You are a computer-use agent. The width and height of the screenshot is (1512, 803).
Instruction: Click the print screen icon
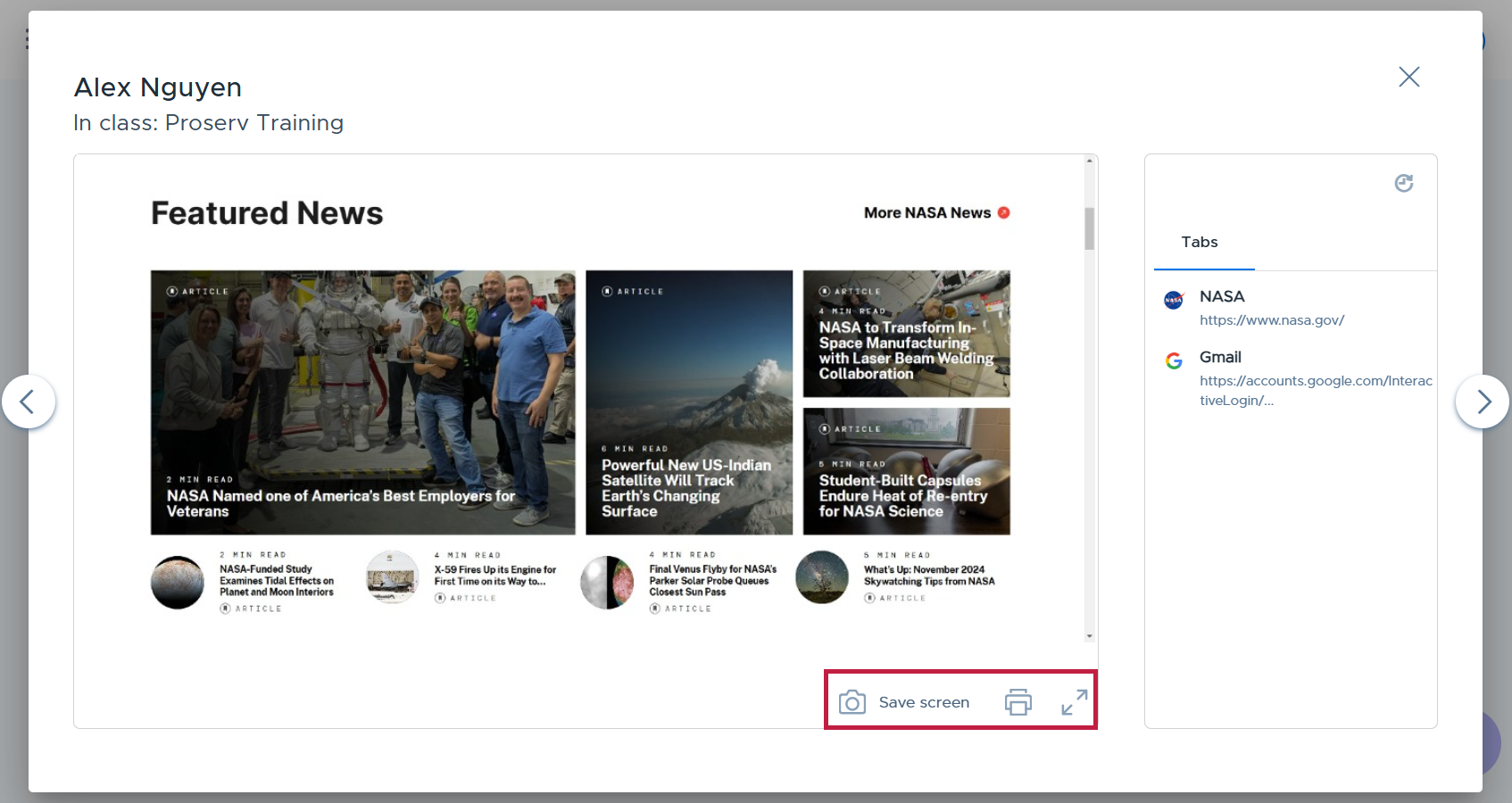coord(1018,702)
